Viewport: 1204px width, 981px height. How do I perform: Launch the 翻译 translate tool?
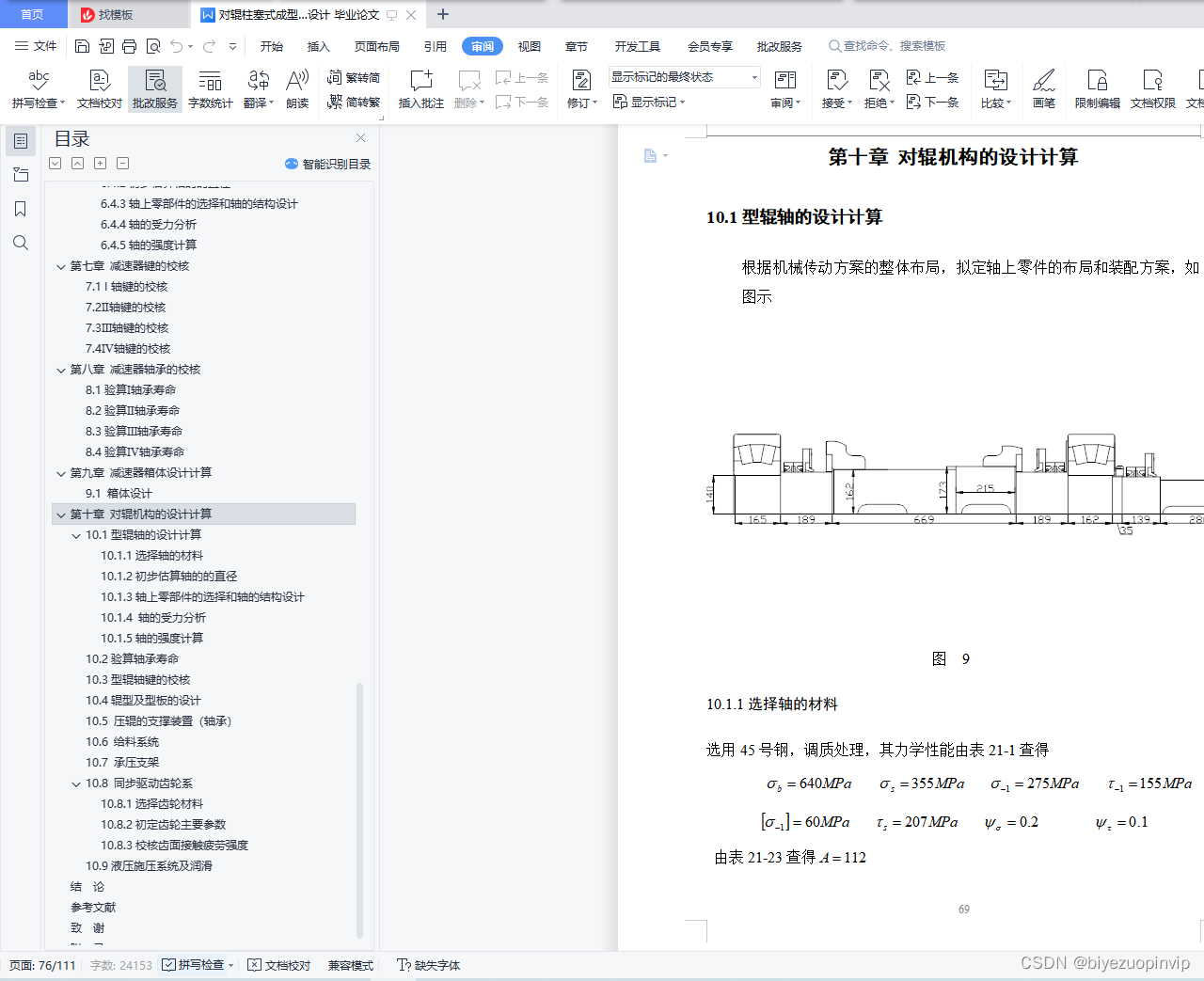point(257,89)
